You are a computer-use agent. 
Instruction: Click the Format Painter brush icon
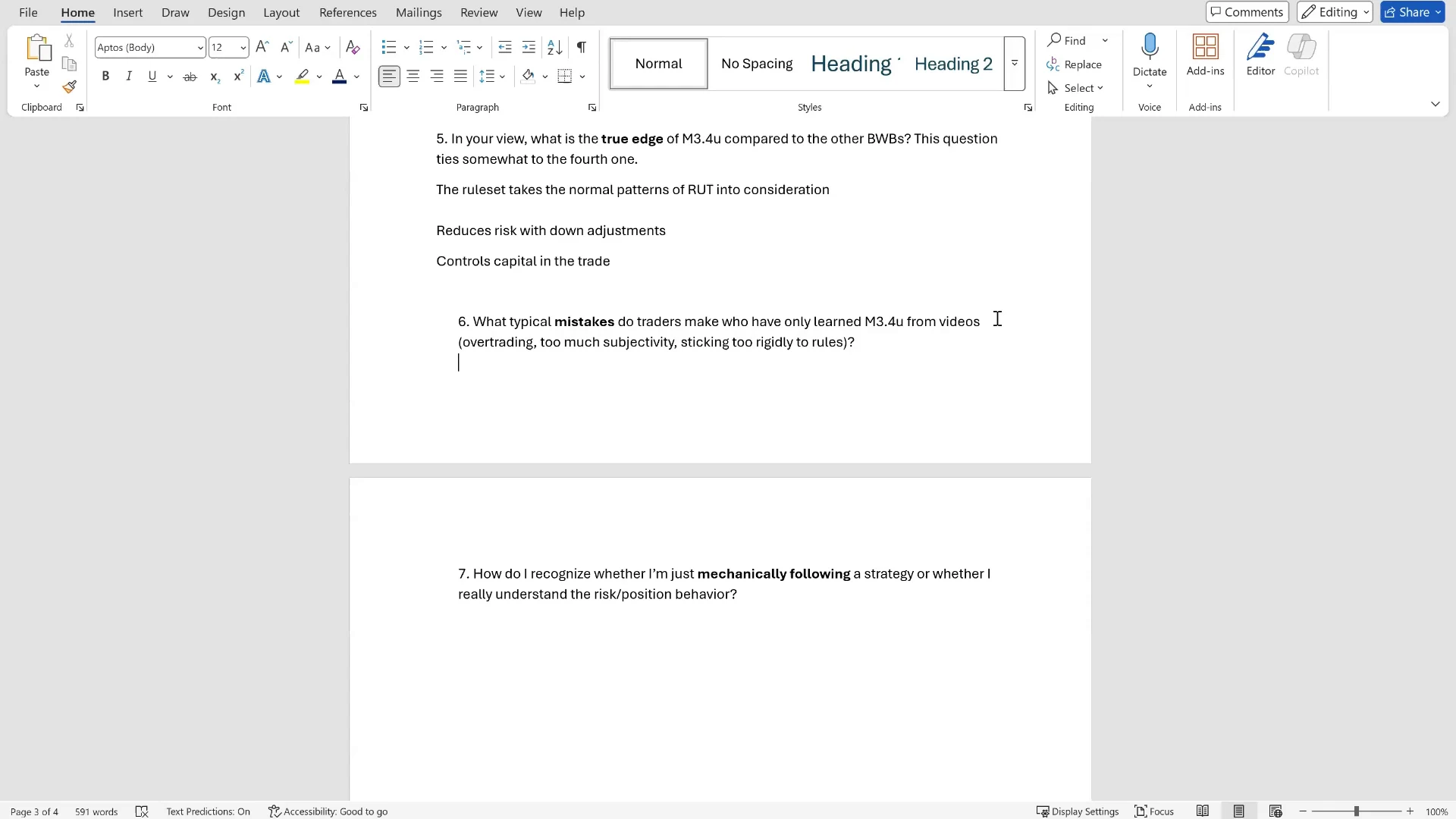[69, 87]
